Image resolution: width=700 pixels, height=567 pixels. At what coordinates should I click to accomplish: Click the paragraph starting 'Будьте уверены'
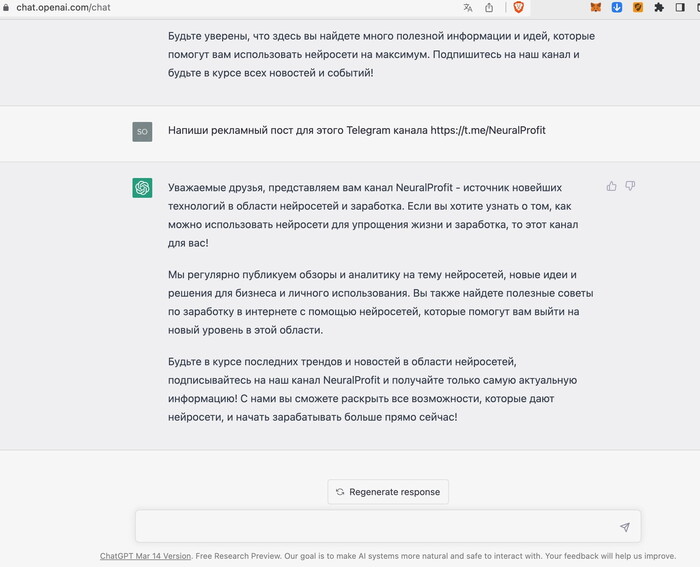pyautogui.click(x=381, y=54)
